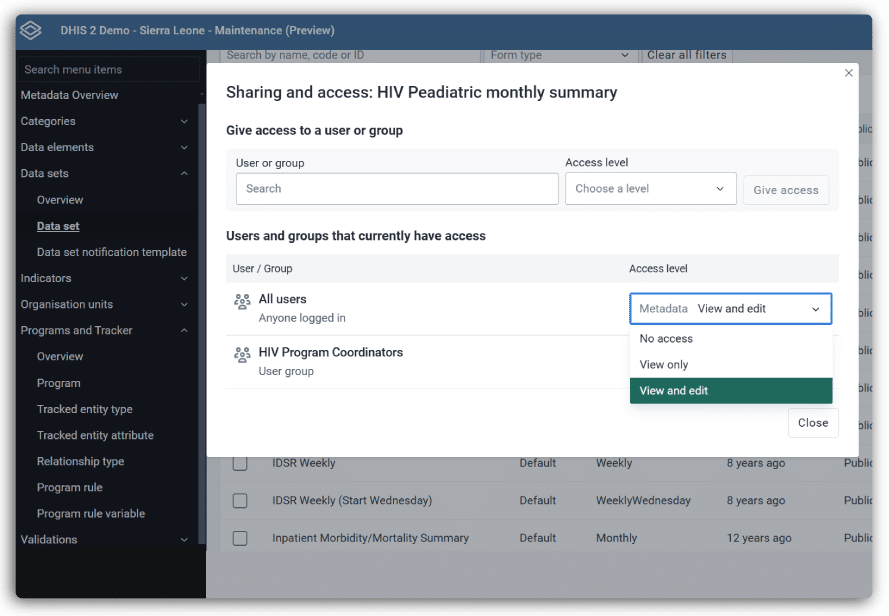Select View and edit option
Image resolution: width=889 pixels, height=616 pixels.
click(730, 391)
